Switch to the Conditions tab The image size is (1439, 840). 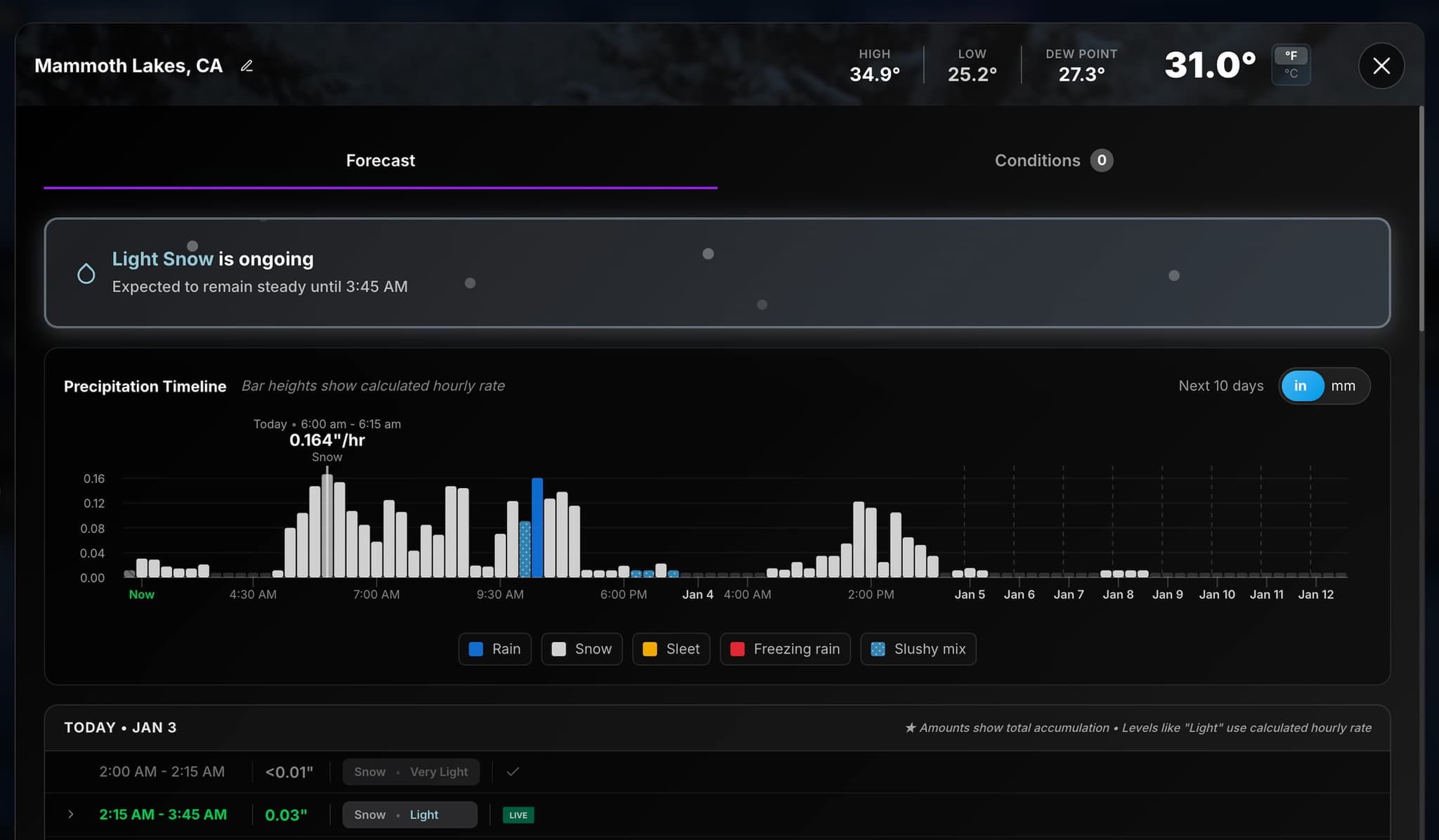[1037, 160]
